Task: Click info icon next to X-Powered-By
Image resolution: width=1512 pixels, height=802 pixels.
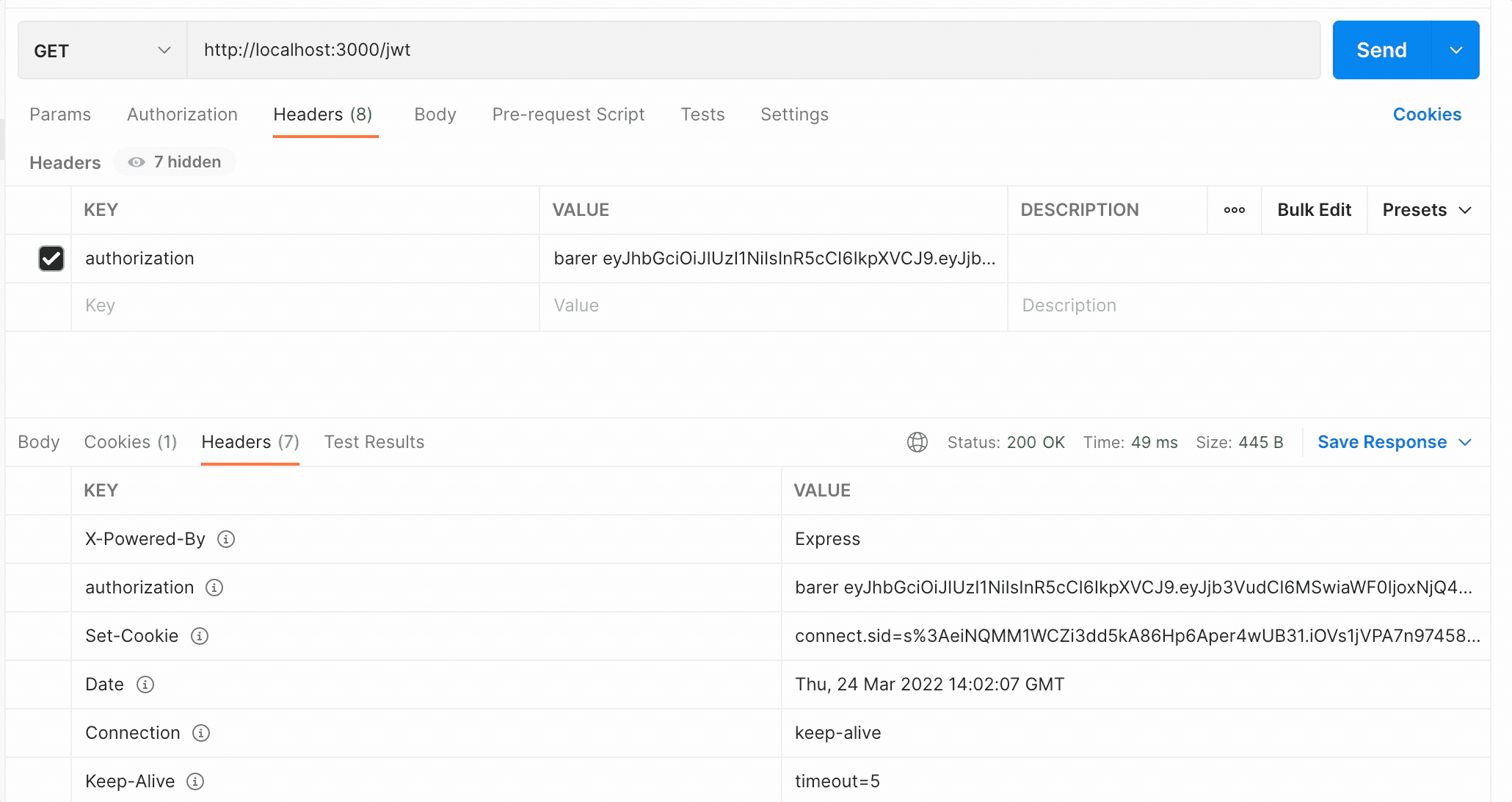Action: click(226, 539)
